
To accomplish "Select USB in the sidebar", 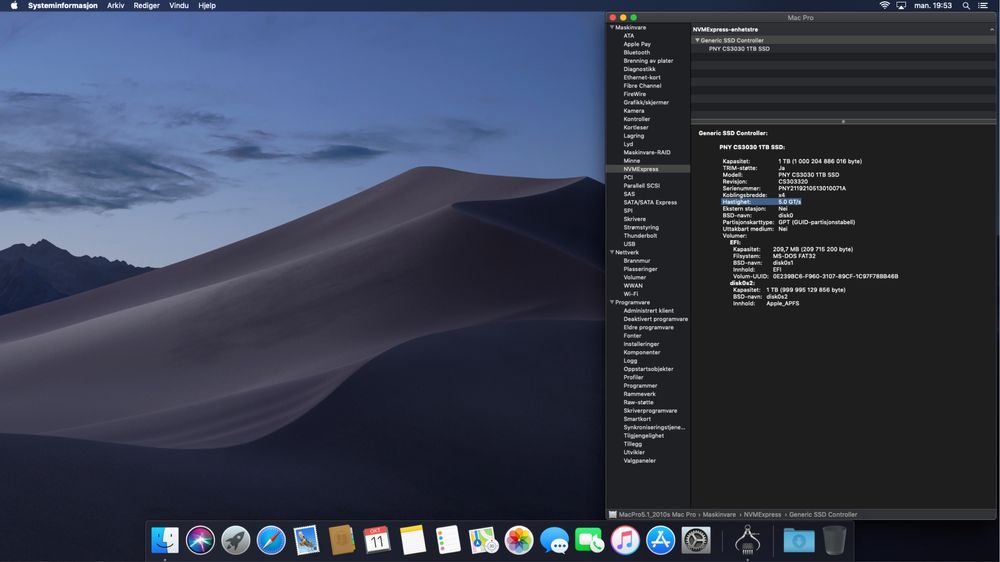I will (x=629, y=244).
